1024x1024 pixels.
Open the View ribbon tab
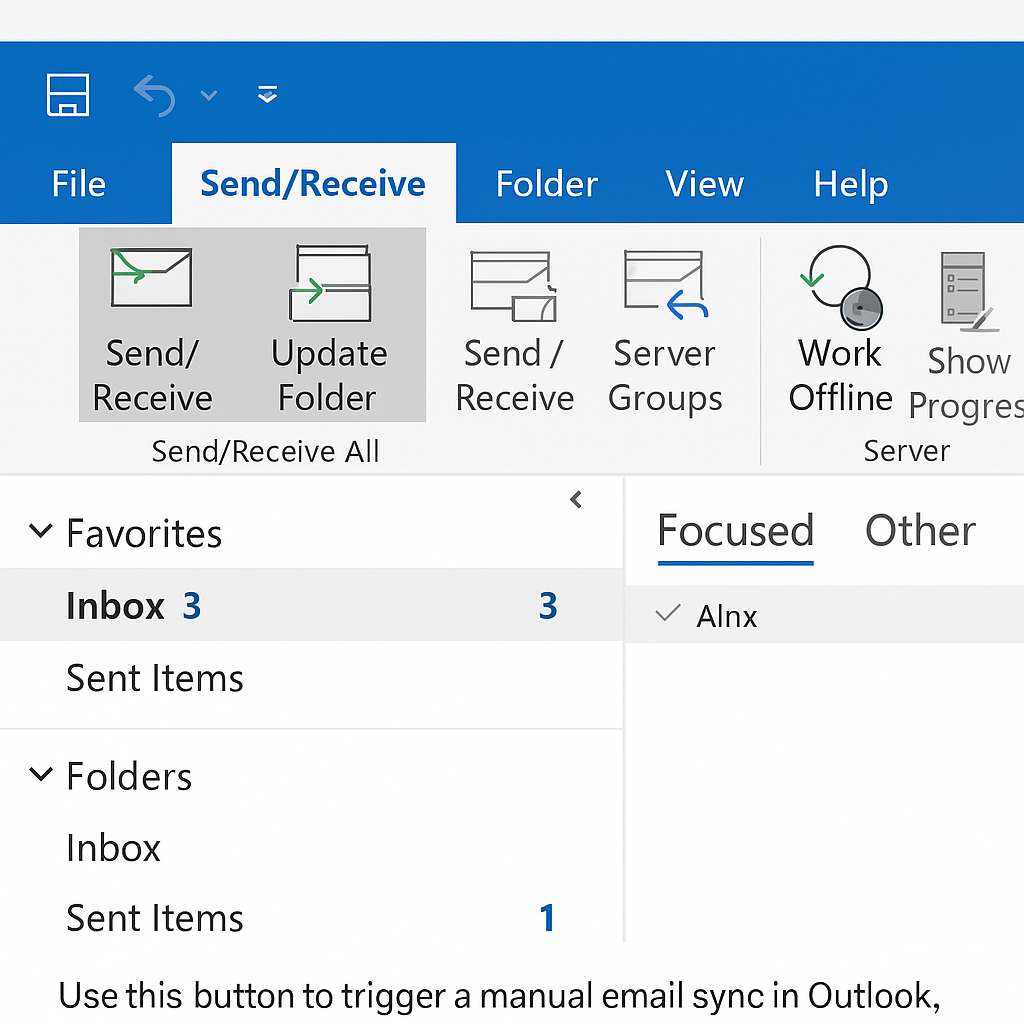tap(705, 184)
